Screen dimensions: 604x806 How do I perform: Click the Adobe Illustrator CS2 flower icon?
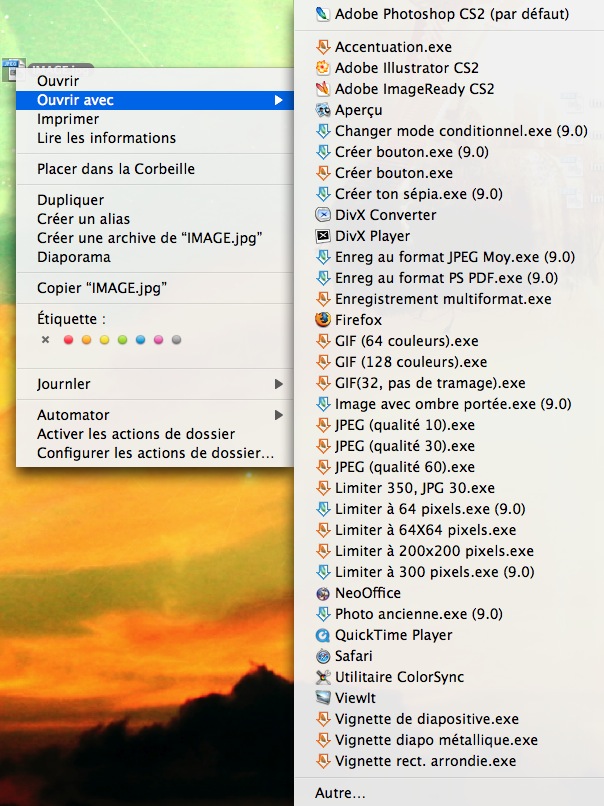pyautogui.click(x=322, y=68)
